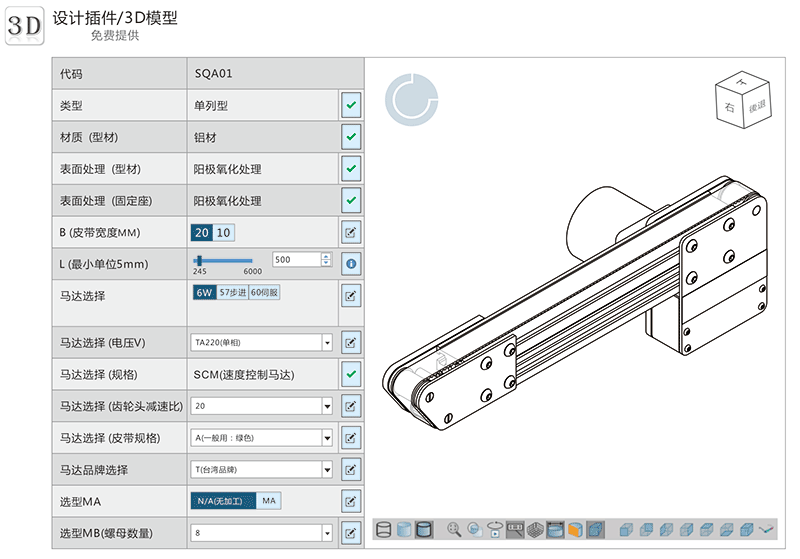Toggle checkmark beside SCM(速度控制马达) specification

(351, 374)
